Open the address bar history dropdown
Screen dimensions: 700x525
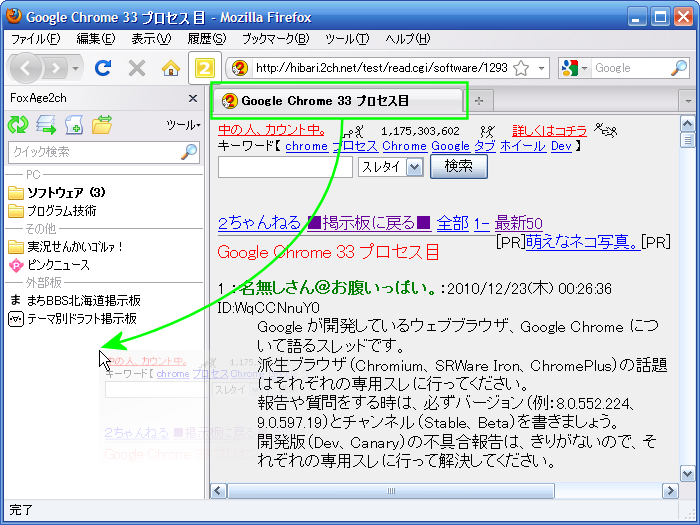coord(541,68)
